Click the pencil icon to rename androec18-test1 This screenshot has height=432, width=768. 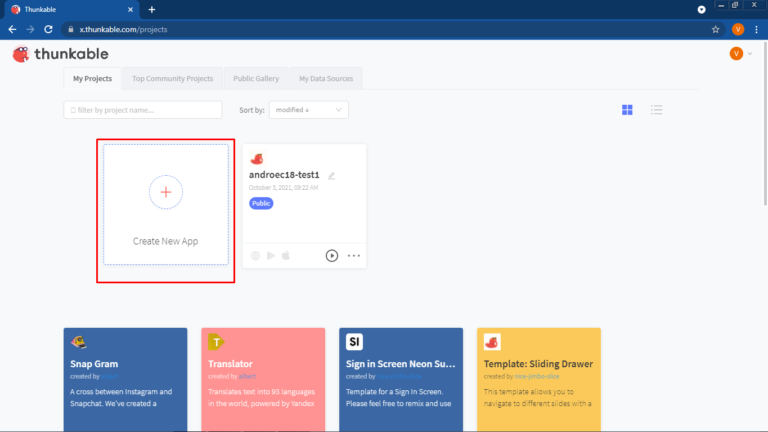[332, 176]
